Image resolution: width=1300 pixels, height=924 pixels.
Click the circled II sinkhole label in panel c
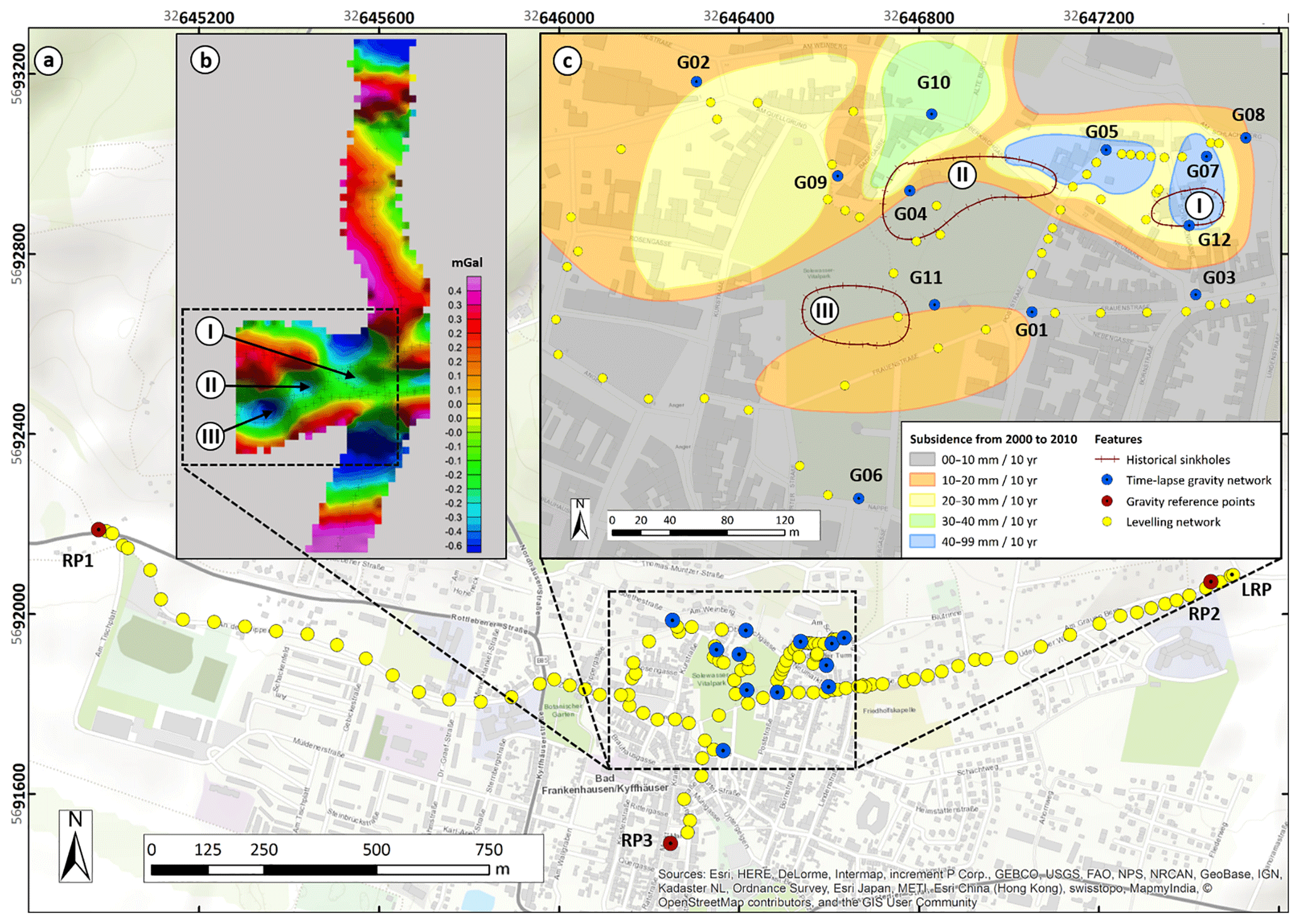(x=962, y=174)
